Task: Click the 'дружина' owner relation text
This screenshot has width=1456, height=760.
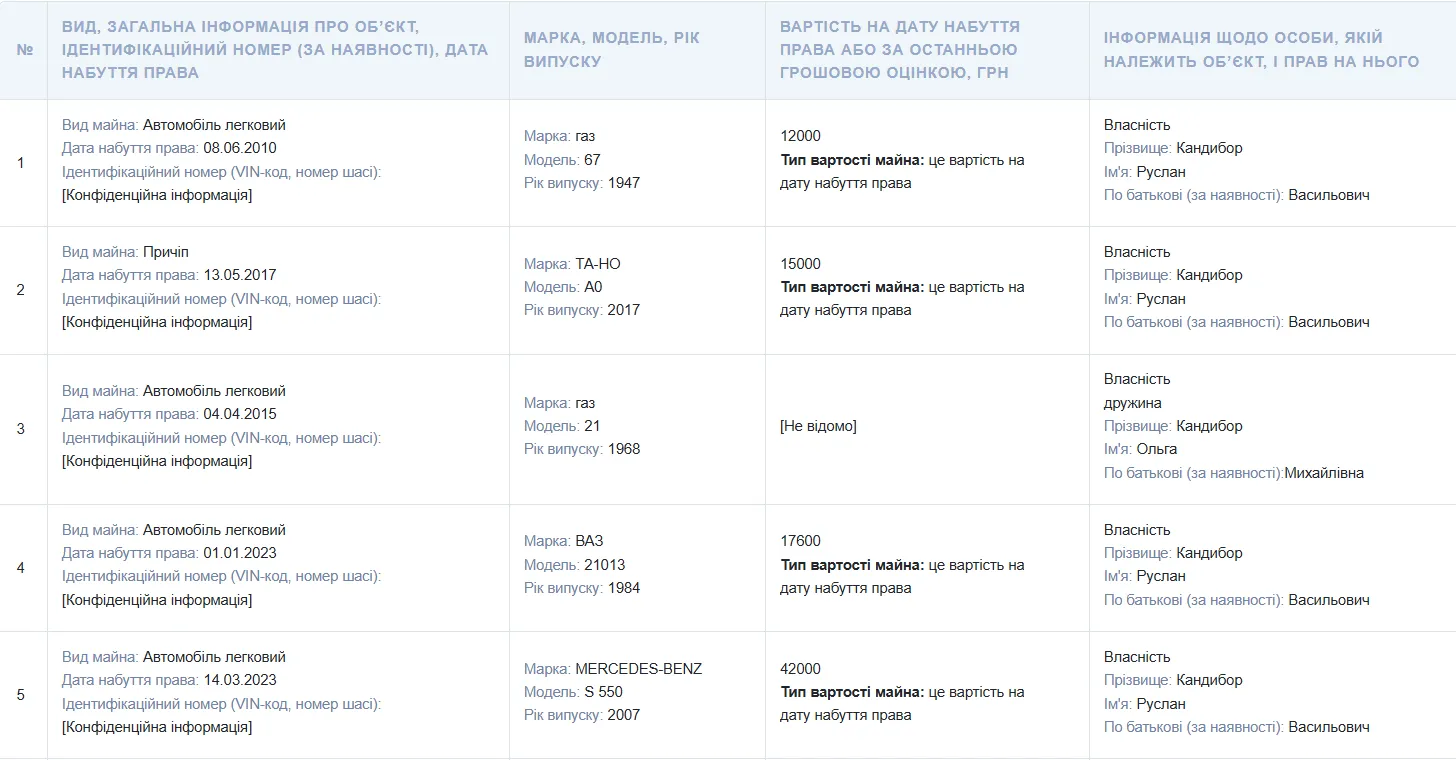Action: point(1132,403)
